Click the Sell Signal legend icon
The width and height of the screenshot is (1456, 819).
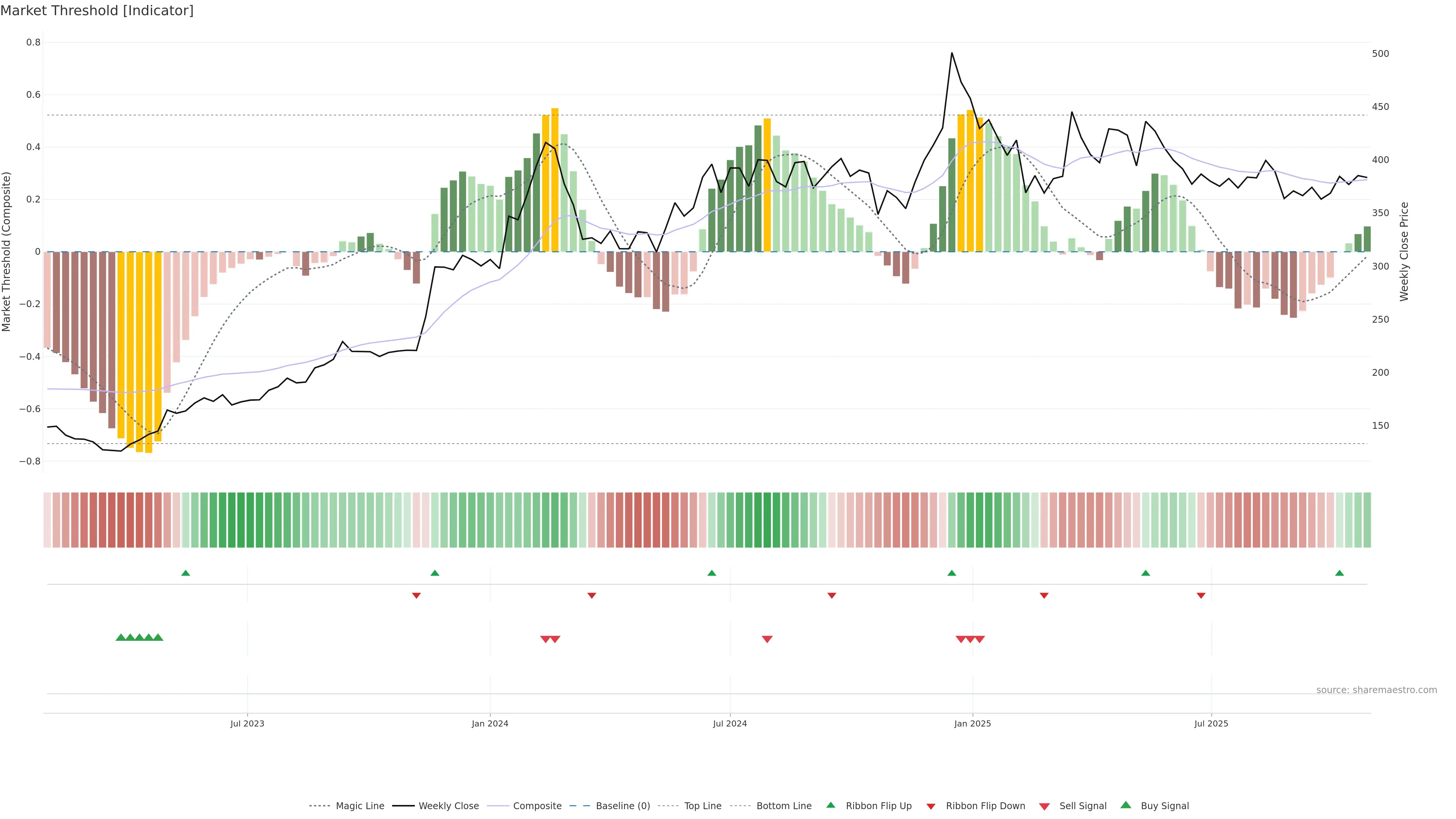click(x=1045, y=806)
